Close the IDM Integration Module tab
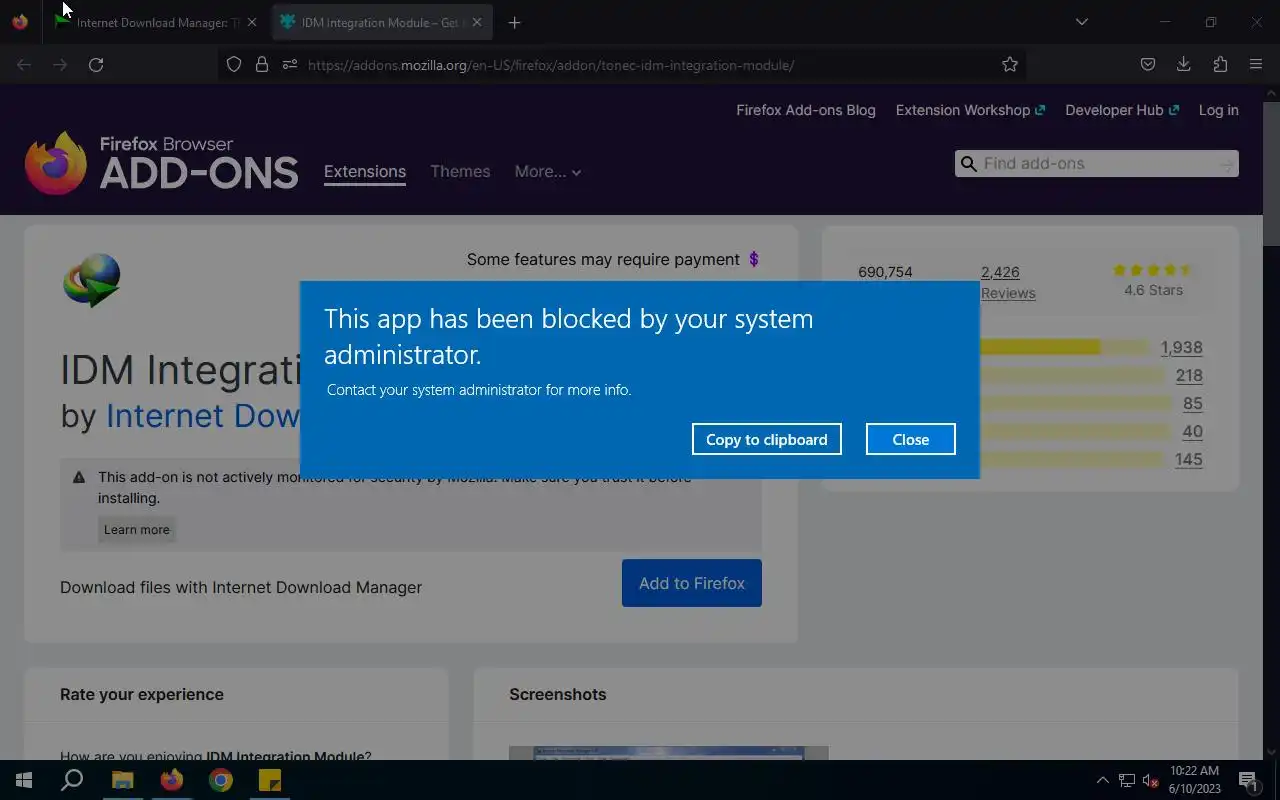This screenshot has height=800, width=1280. tap(477, 22)
